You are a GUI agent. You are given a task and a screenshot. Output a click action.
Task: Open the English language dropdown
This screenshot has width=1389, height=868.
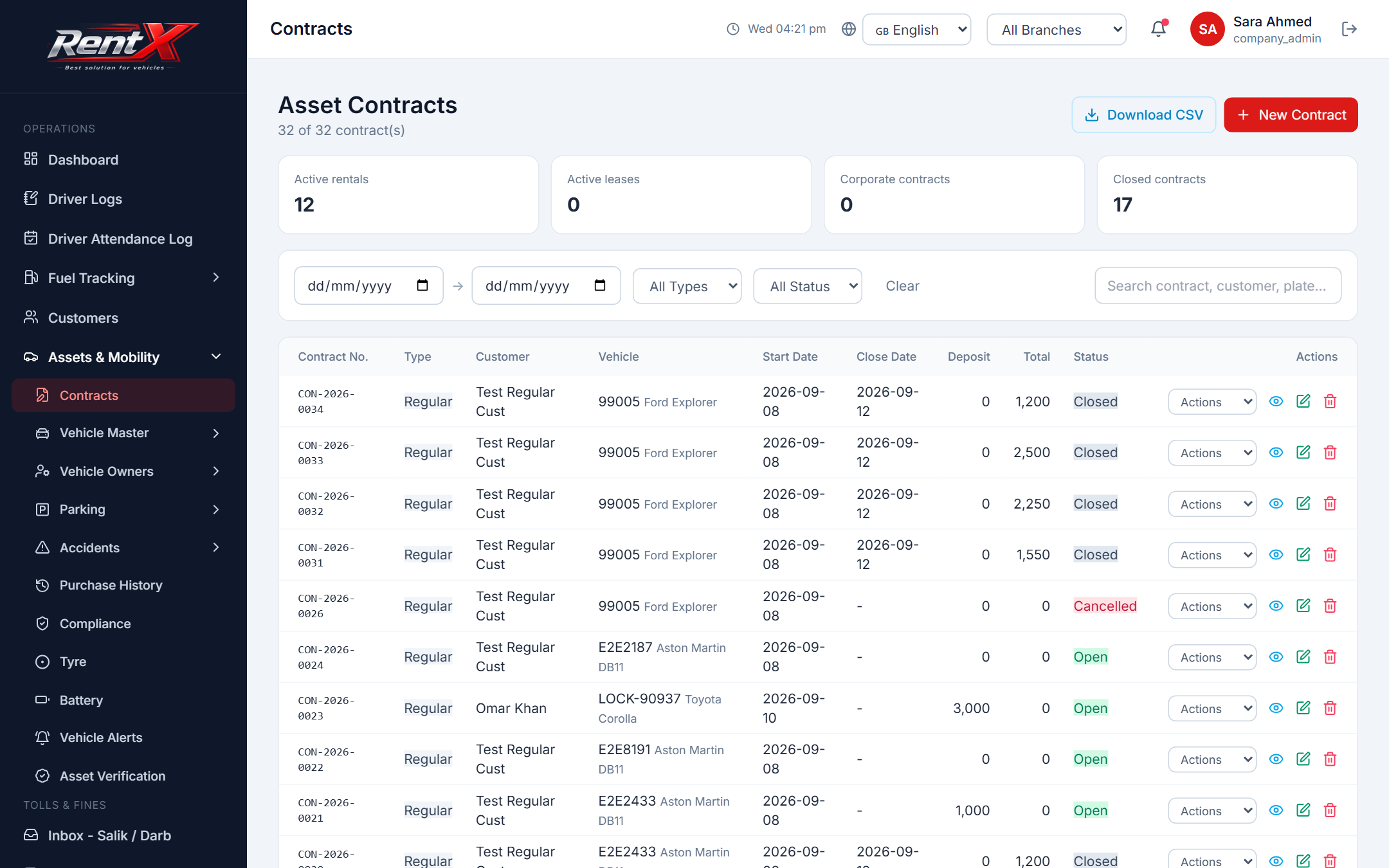916,30
